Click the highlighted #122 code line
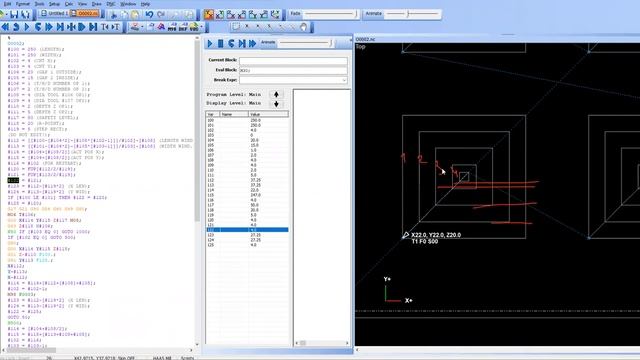The image size is (640, 360). point(24,180)
